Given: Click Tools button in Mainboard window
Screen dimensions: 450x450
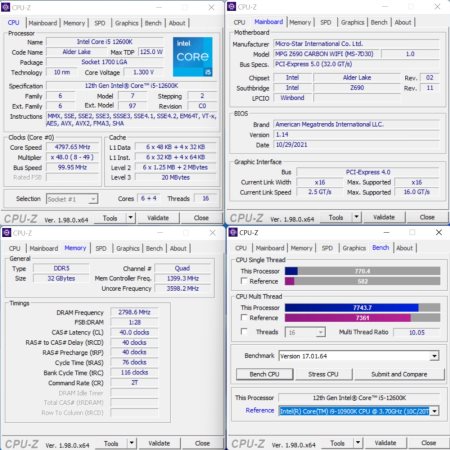Looking at the screenshot, I should tap(336, 217).
